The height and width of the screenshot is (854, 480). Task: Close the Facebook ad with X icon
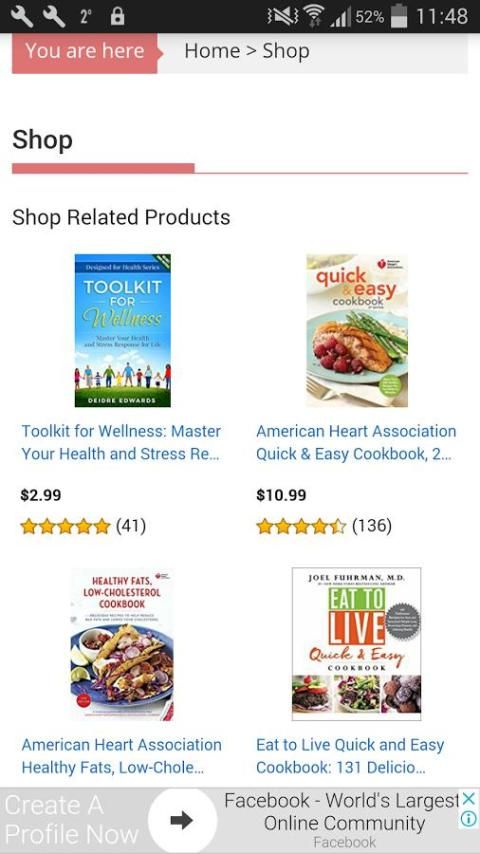pos(468,799)
